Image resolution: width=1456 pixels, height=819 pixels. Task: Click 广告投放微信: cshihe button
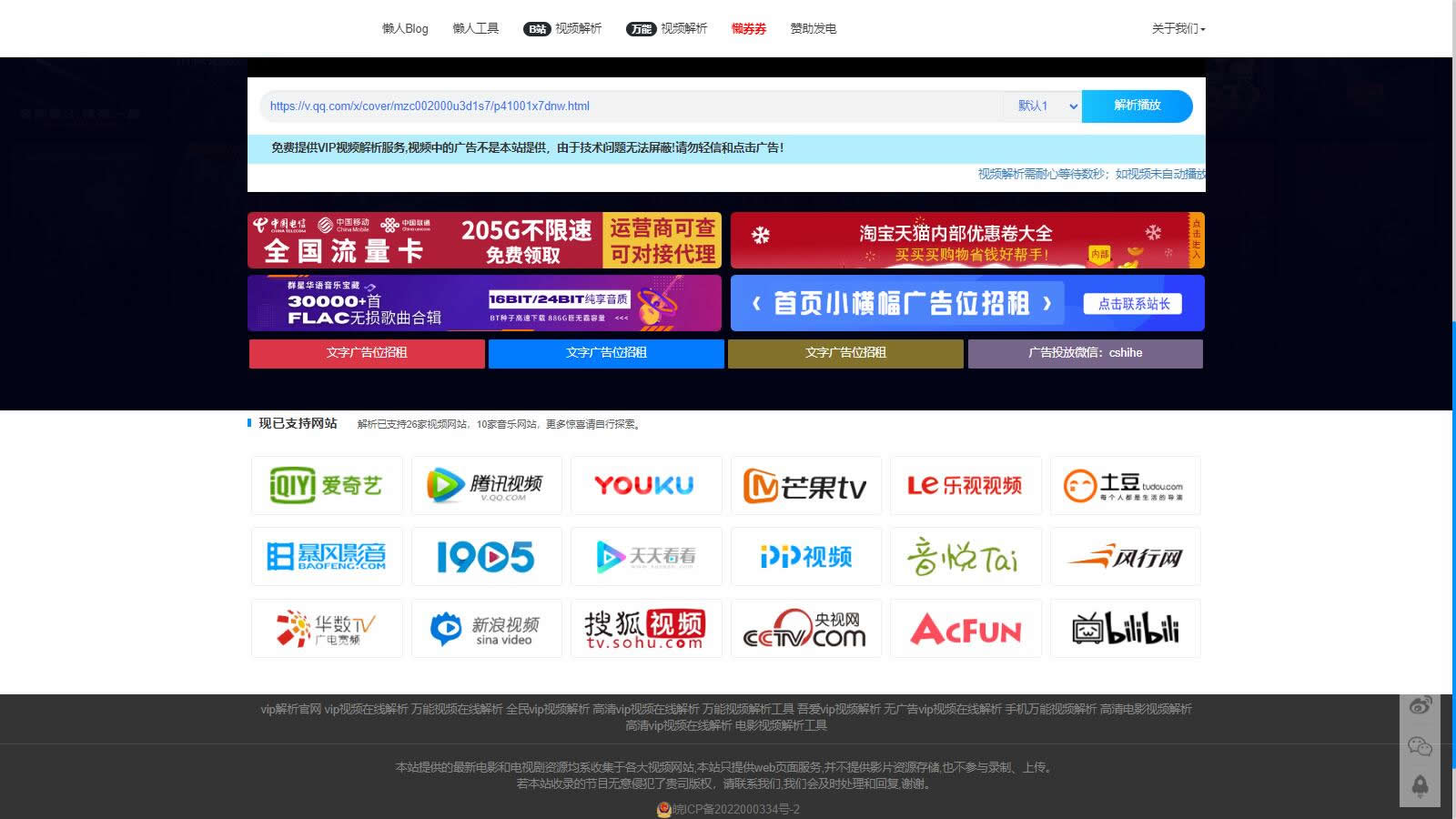pyautogui.click(x=1085, y=353)
